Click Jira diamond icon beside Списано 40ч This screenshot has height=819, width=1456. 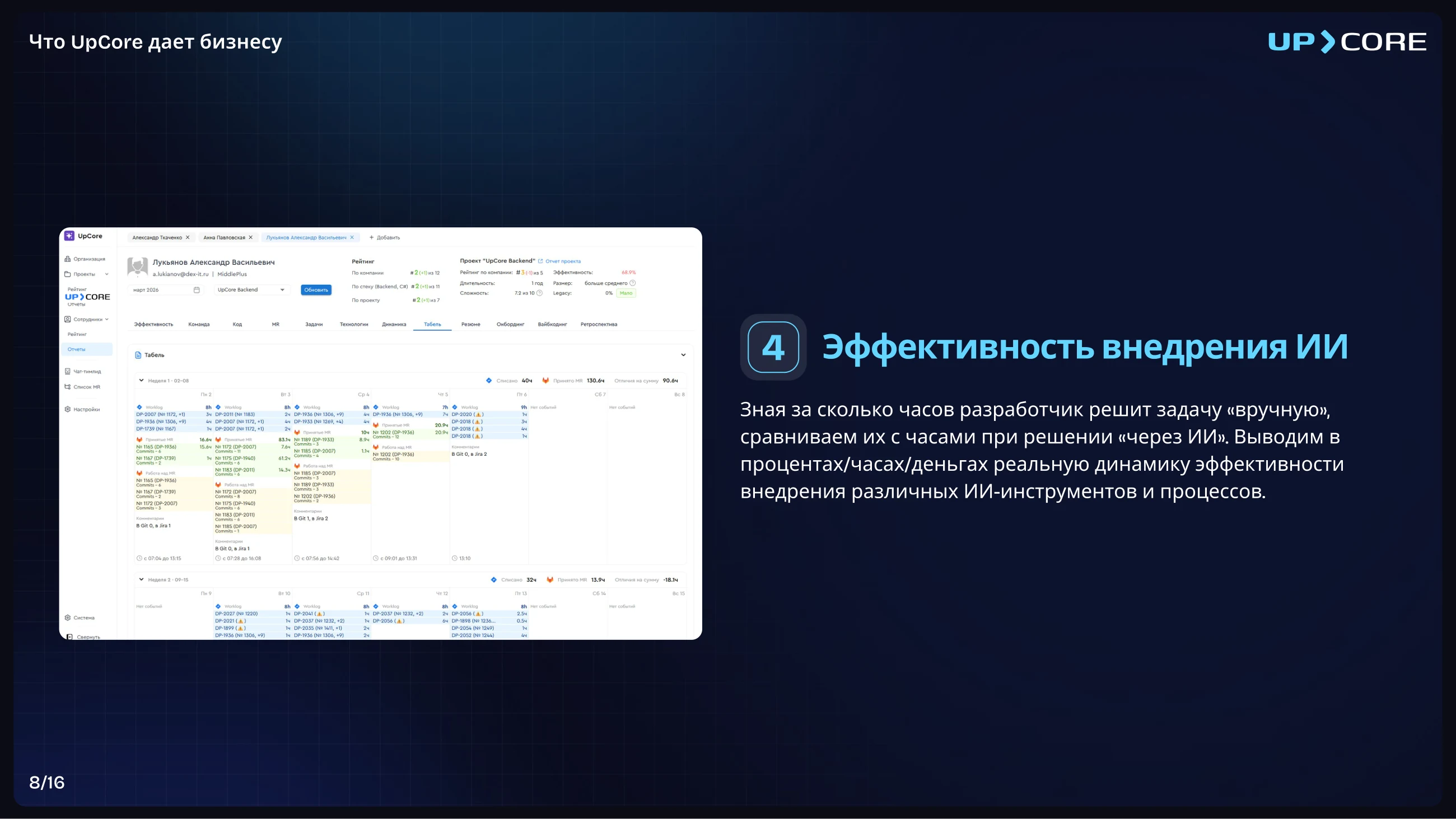(x=489, y=381)
